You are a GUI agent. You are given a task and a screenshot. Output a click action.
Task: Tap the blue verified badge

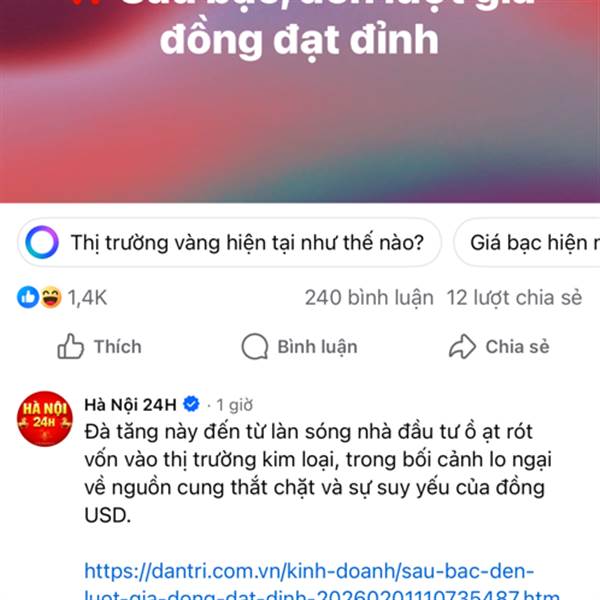(191, 404)
